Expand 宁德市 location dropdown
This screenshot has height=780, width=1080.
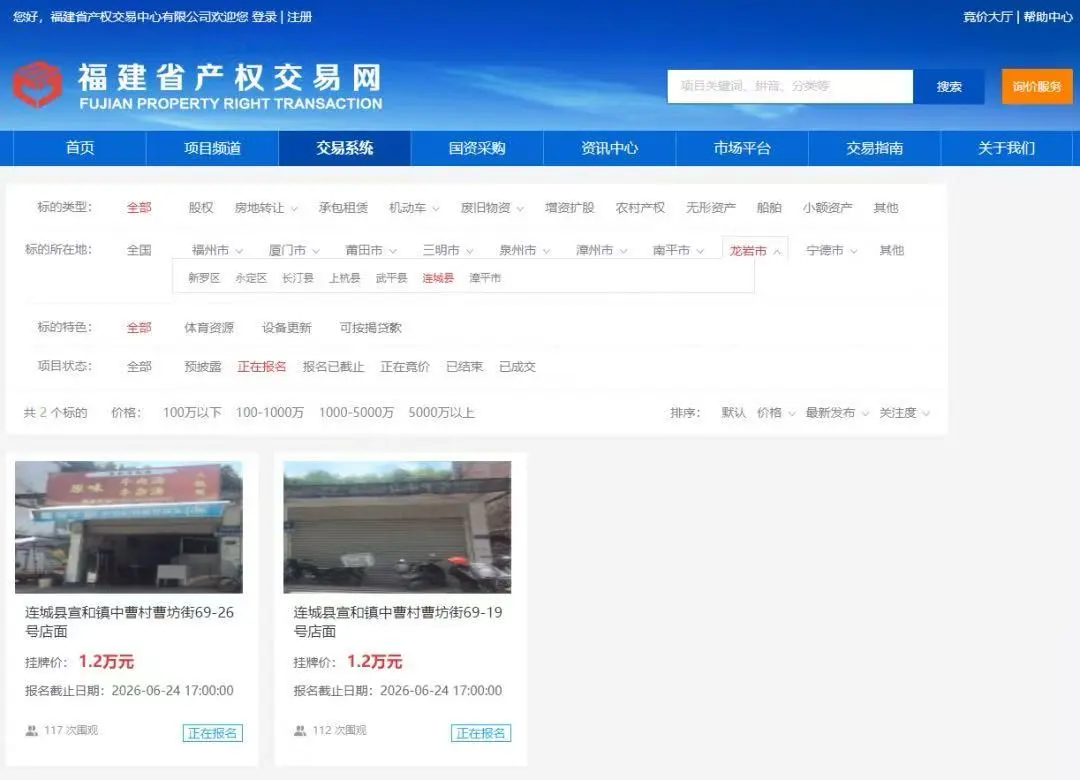click(832, 250)
